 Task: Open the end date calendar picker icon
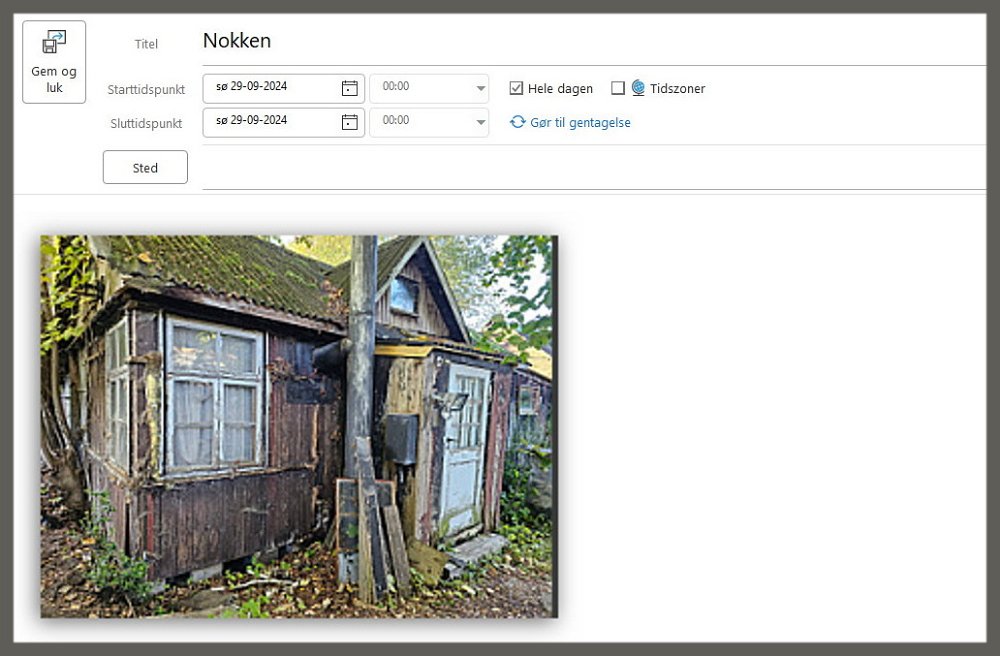[x=349, y=122]
